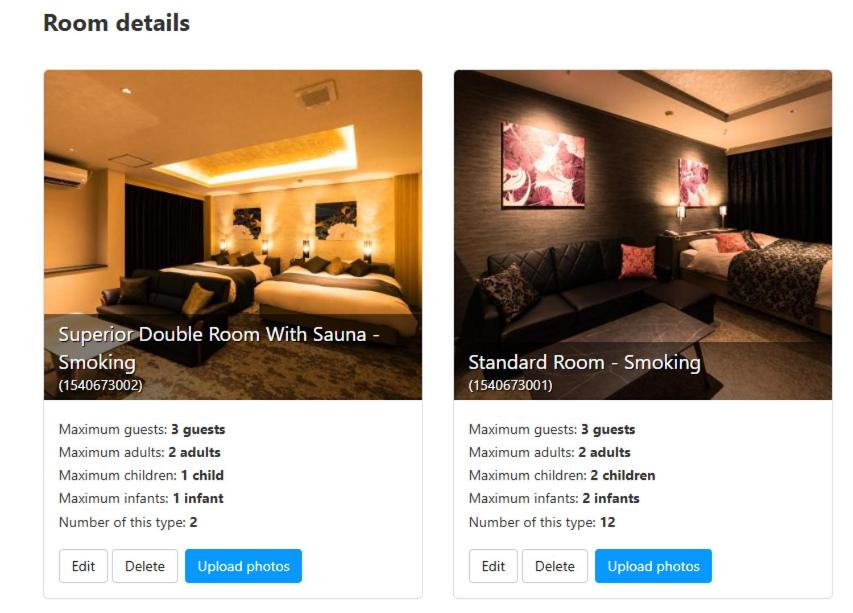
Task: Upload photos for Superior Double Room
Action: pos(243,566)
